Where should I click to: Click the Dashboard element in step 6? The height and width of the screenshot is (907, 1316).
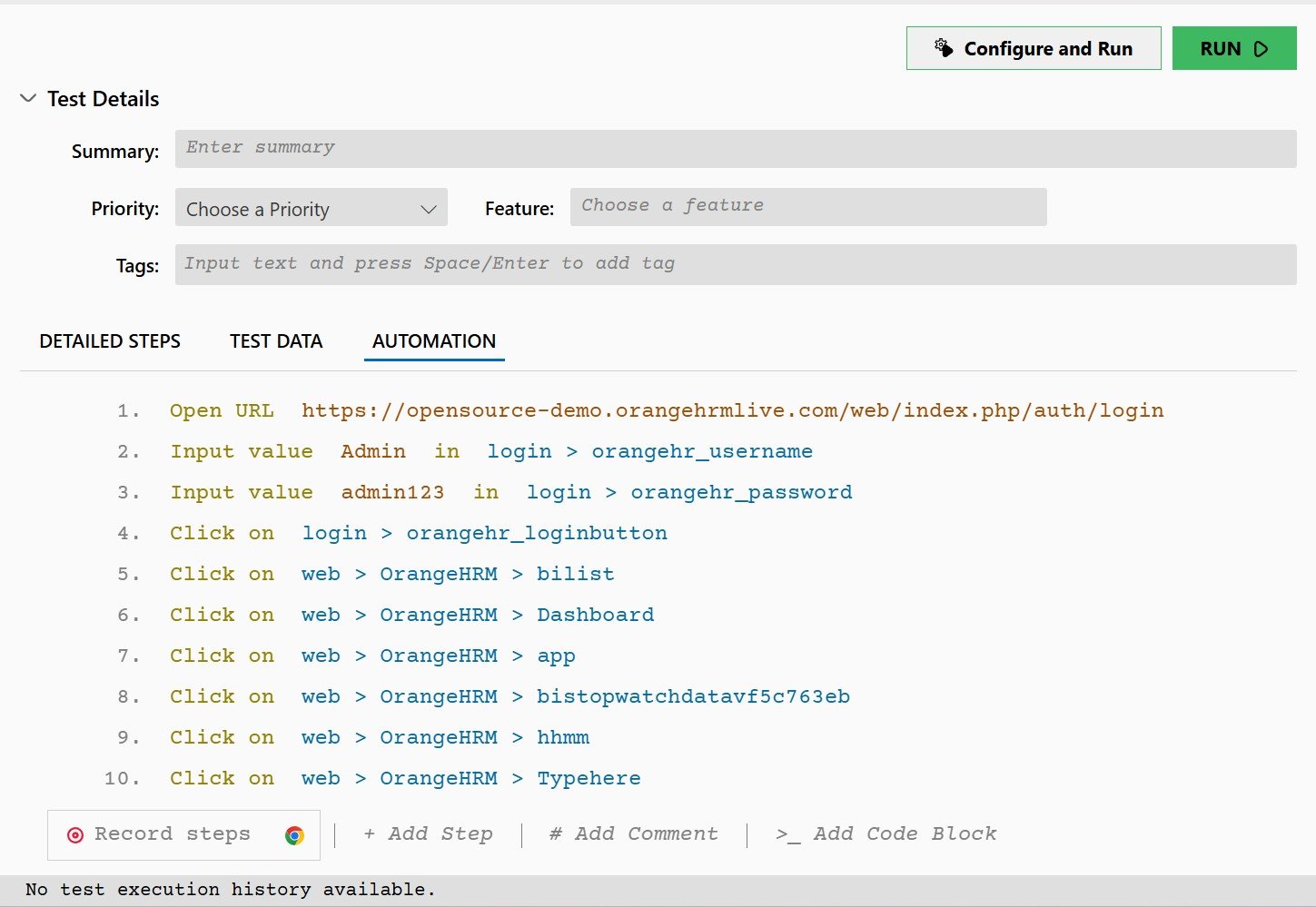[595, 615]
